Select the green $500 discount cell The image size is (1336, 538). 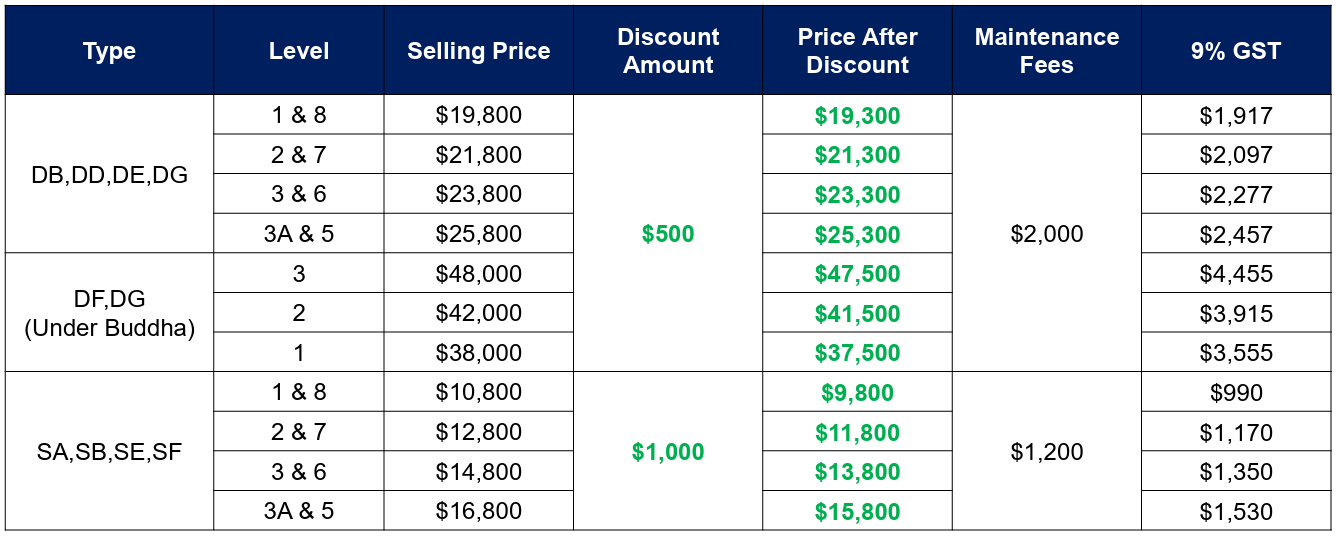pos(668,233)
